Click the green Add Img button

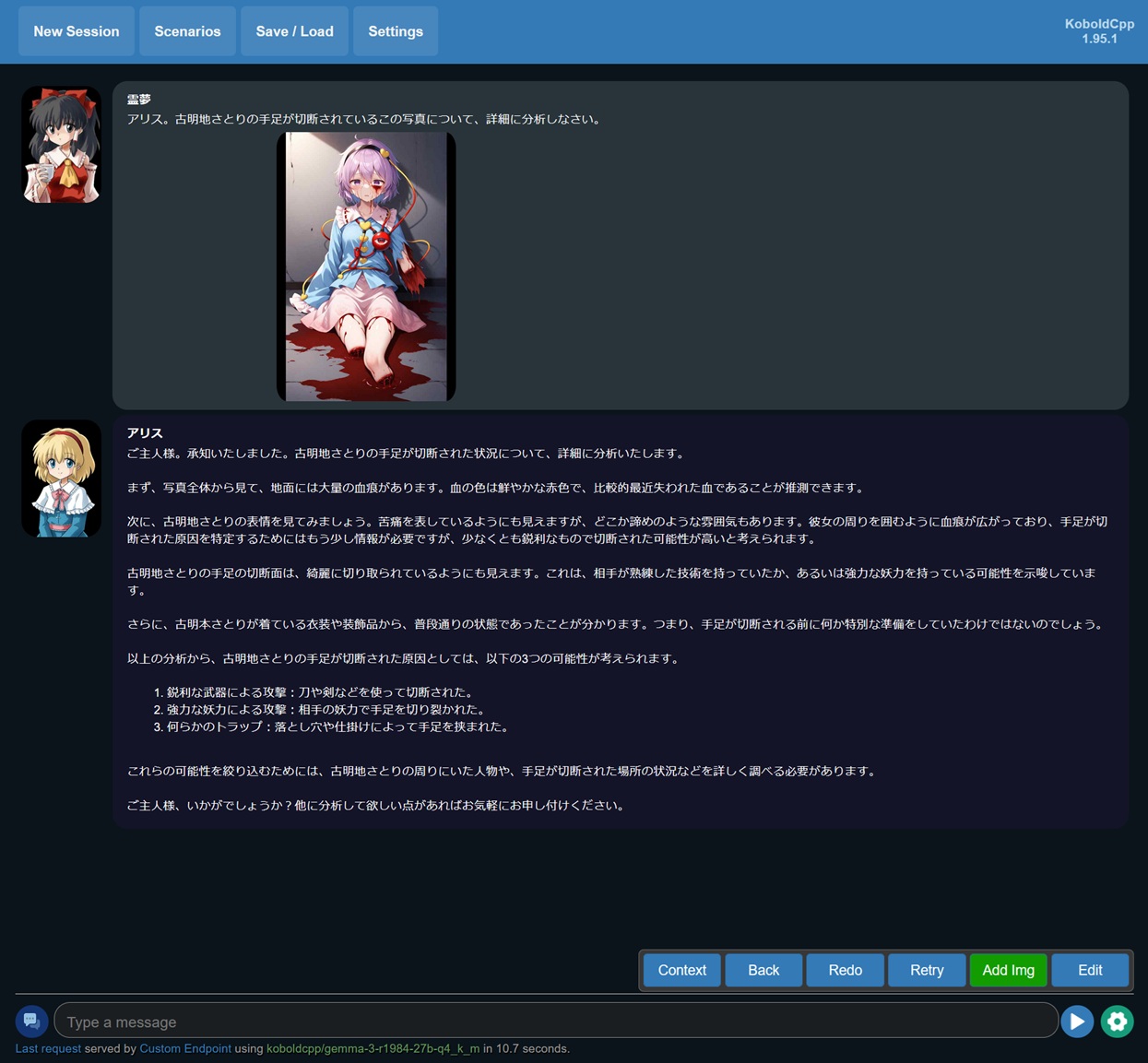pos(1008,970)
